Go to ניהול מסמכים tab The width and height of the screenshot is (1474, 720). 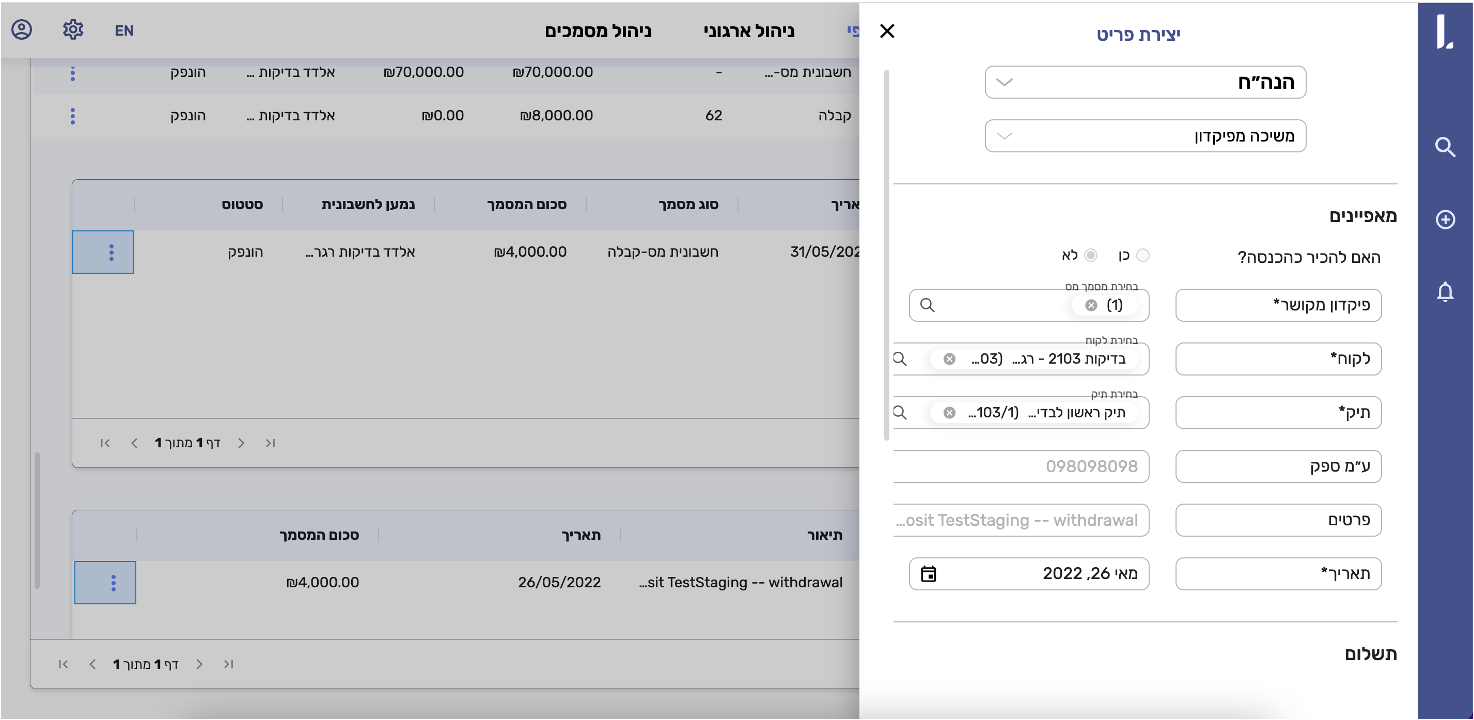(x=598, y=30)
